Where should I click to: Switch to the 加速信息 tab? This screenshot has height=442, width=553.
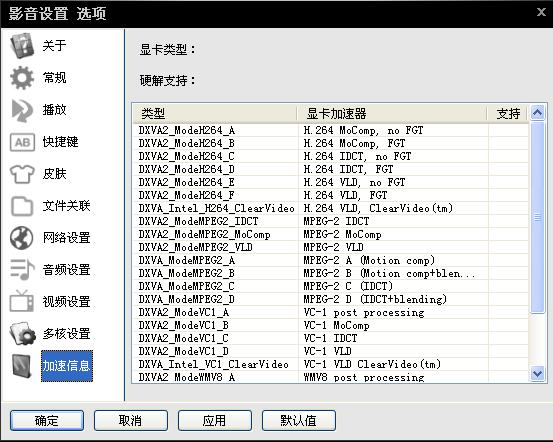[67, 366]
